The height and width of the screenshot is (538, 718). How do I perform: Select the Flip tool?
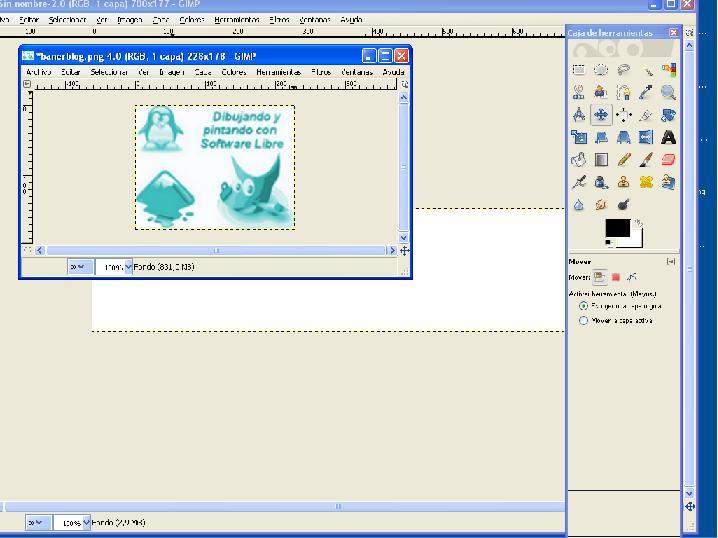coord(646,137)
